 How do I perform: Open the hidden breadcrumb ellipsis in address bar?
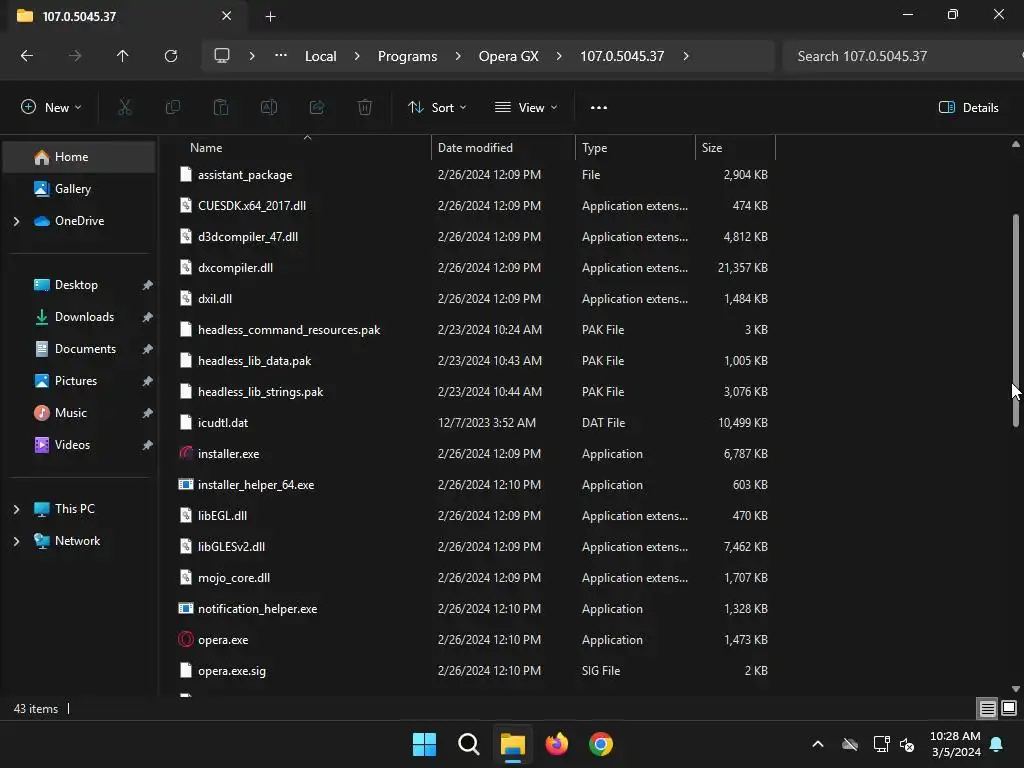coord(281,56)
